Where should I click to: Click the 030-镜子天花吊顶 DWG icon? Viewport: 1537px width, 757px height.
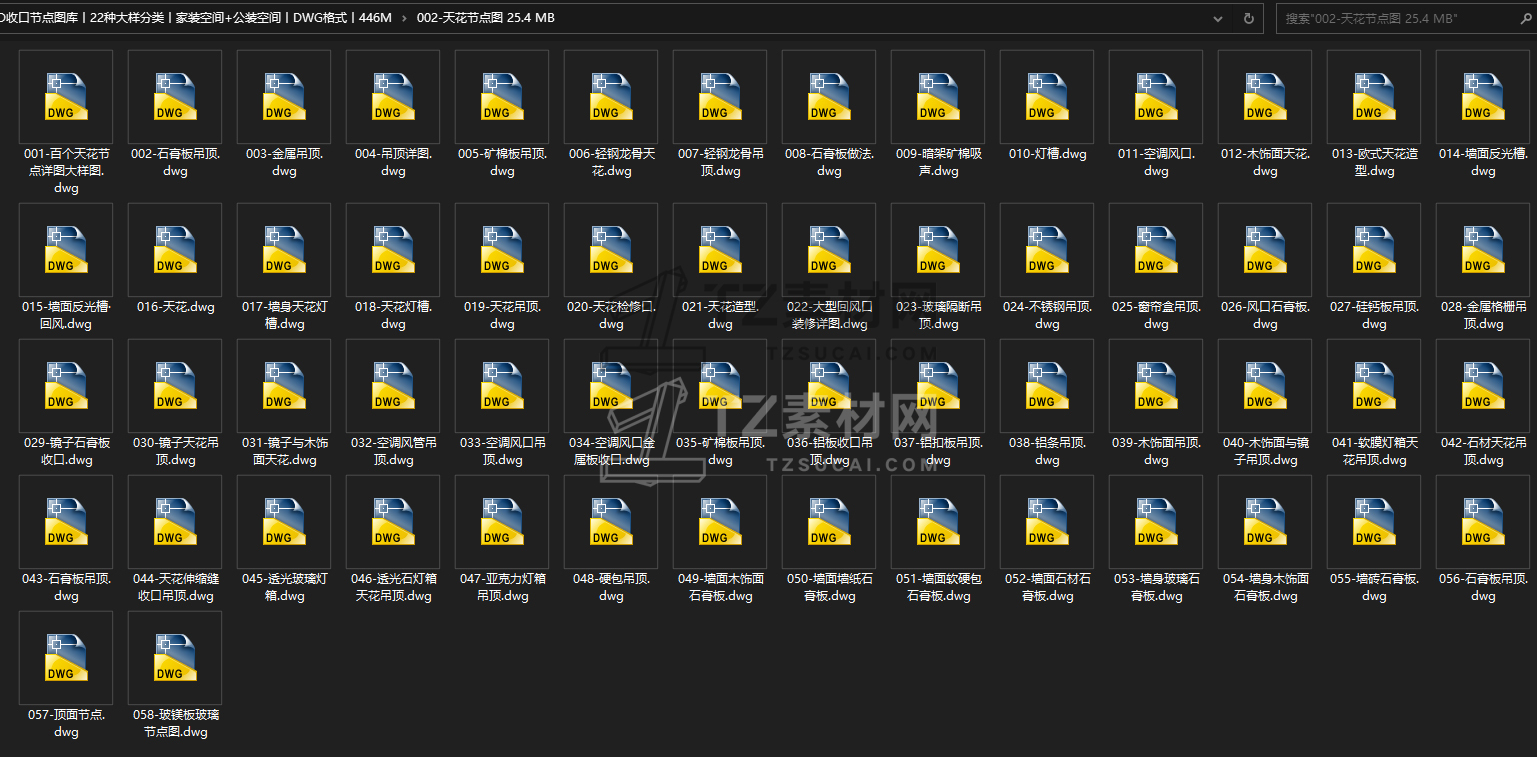pyautogui.click(x=175, y=386)
